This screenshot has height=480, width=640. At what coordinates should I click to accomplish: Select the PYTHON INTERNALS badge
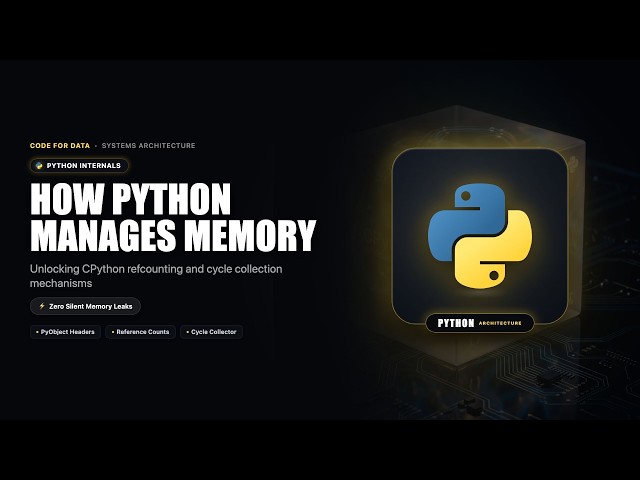click(79, 165)
